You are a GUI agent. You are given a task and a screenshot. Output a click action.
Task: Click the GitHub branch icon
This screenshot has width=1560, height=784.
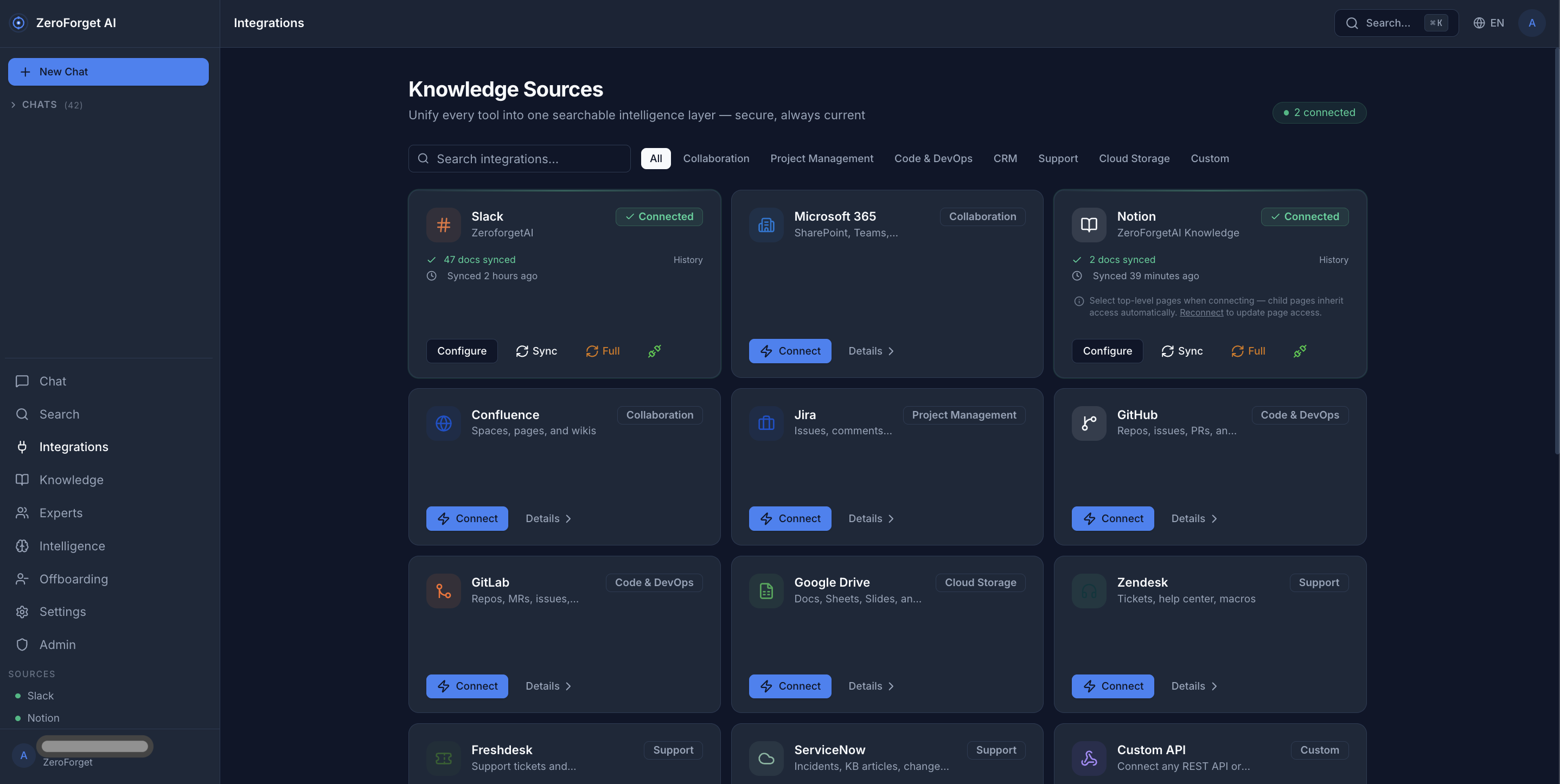(1088, 423)
